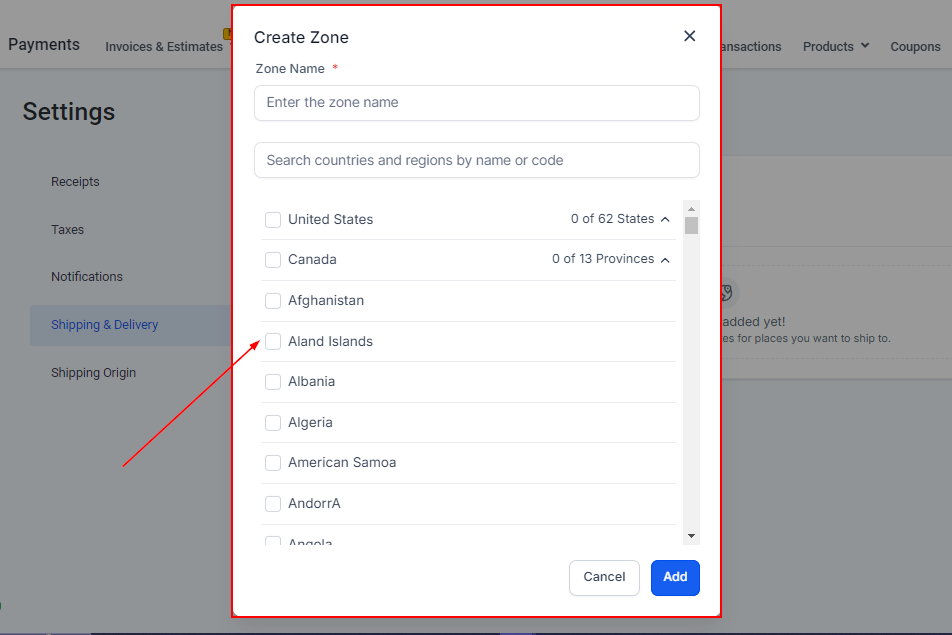Focus the search countries and regions field

coord(476,160)
